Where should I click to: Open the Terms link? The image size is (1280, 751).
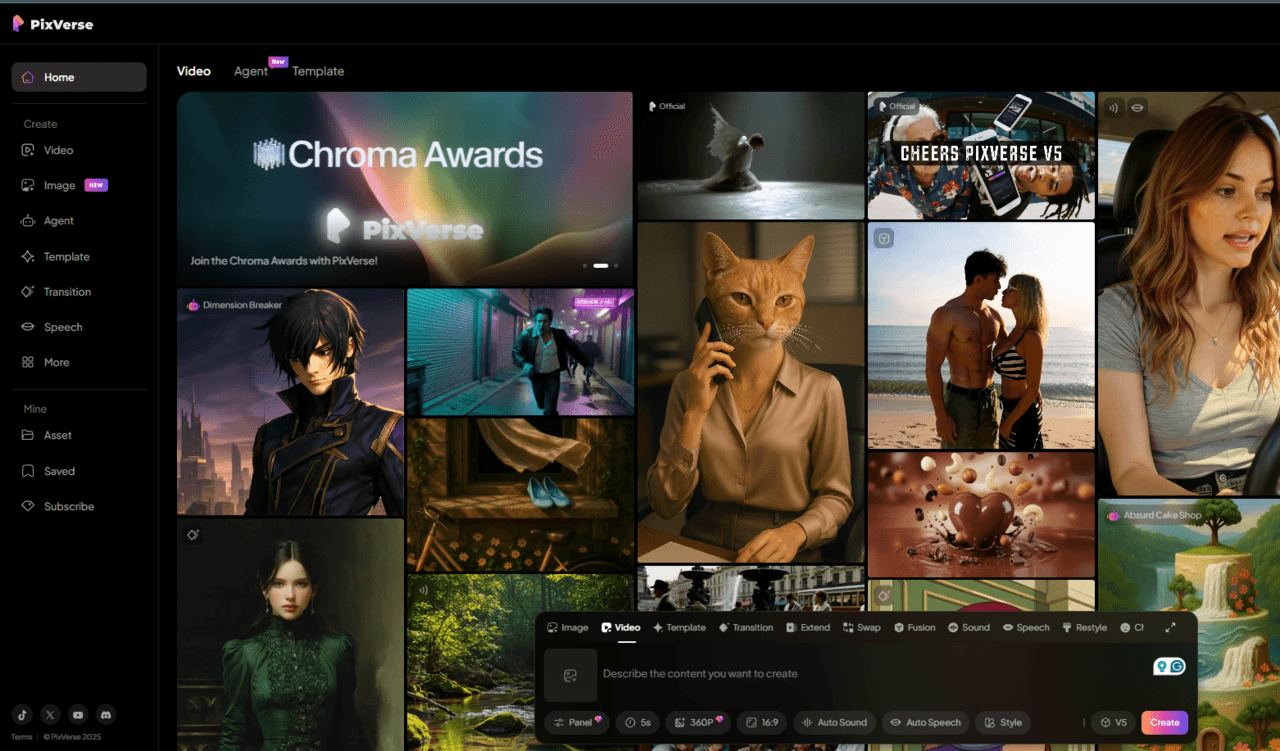(x=21, y=737)
